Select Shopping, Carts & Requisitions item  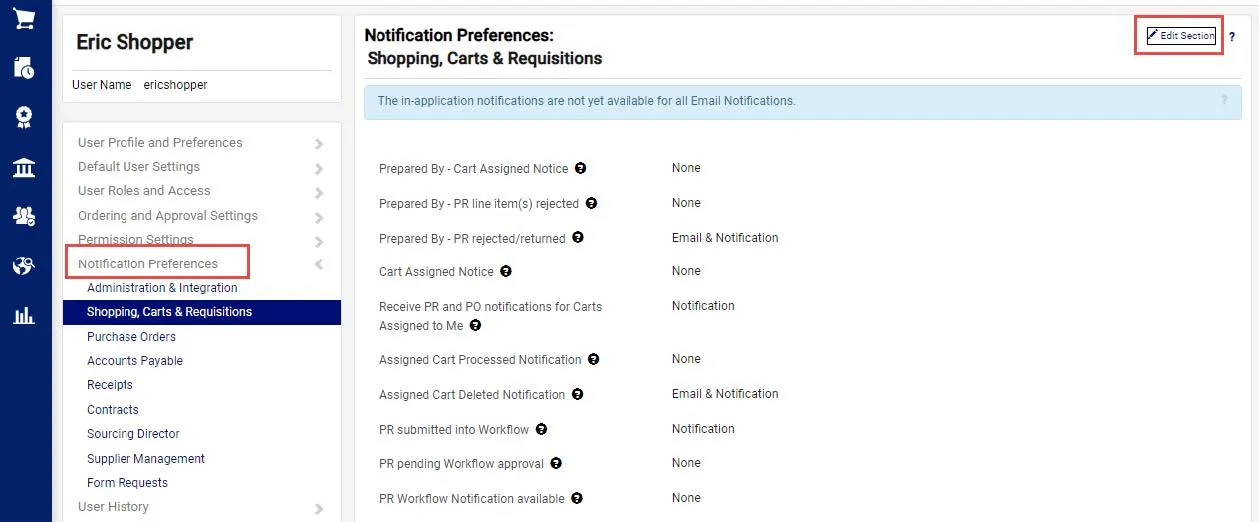click(x=201, y=312)
